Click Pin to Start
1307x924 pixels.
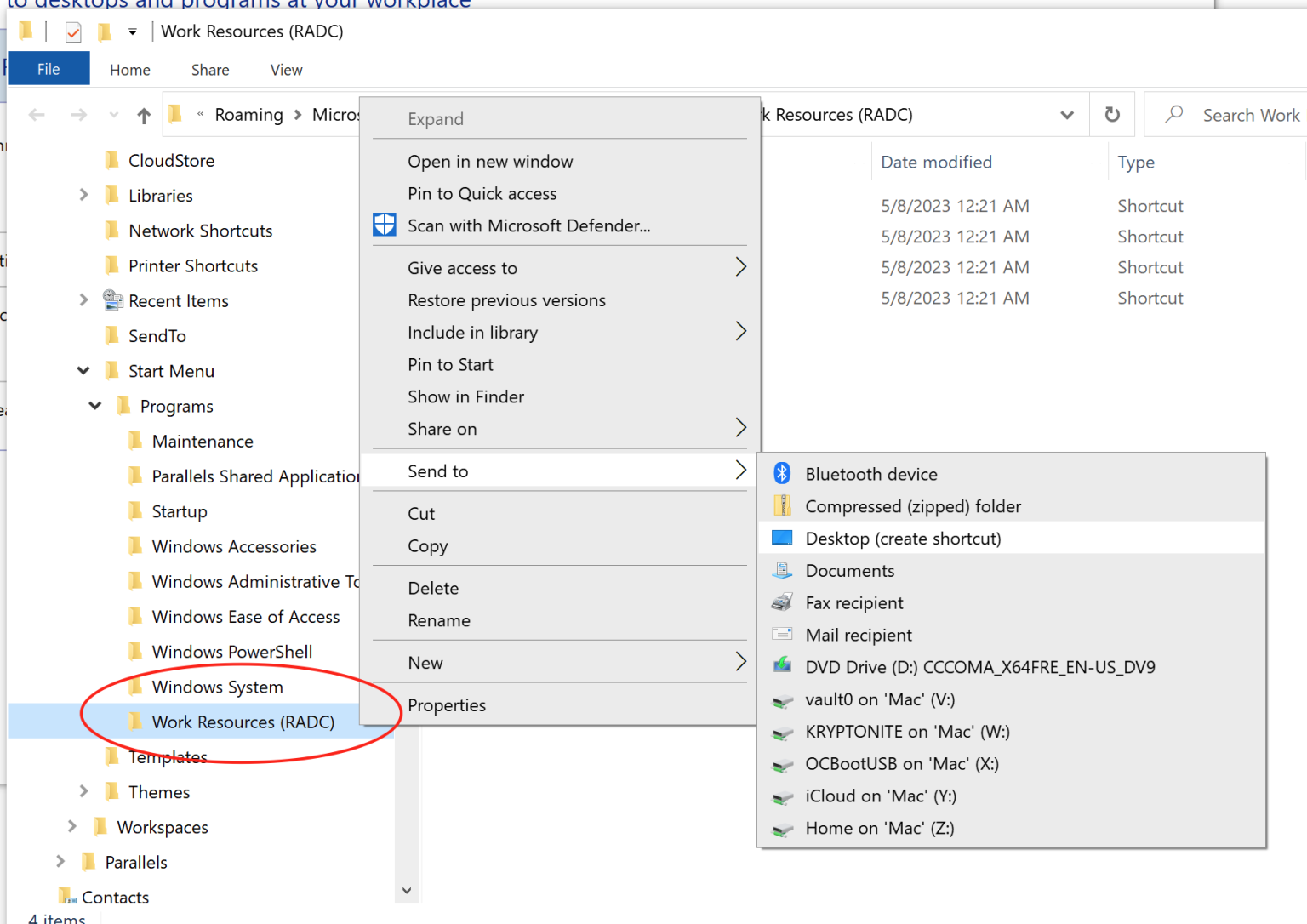(450, 364)
